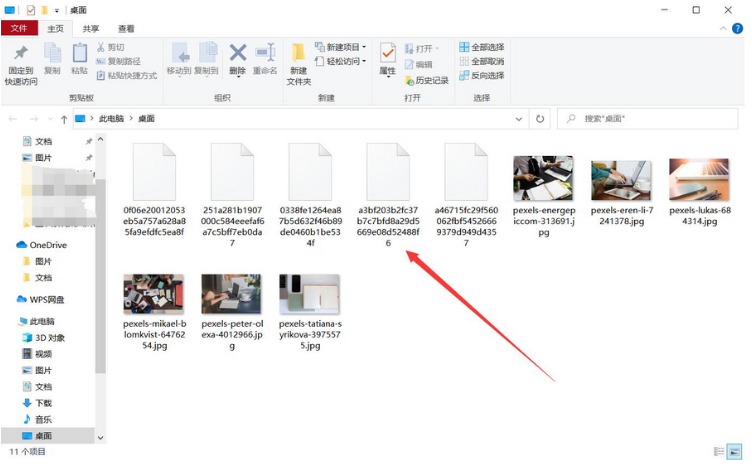752x473 pixels.
Task: Open Easy Access (轻松访问) dropdown
Action: [x=341, y=61]
